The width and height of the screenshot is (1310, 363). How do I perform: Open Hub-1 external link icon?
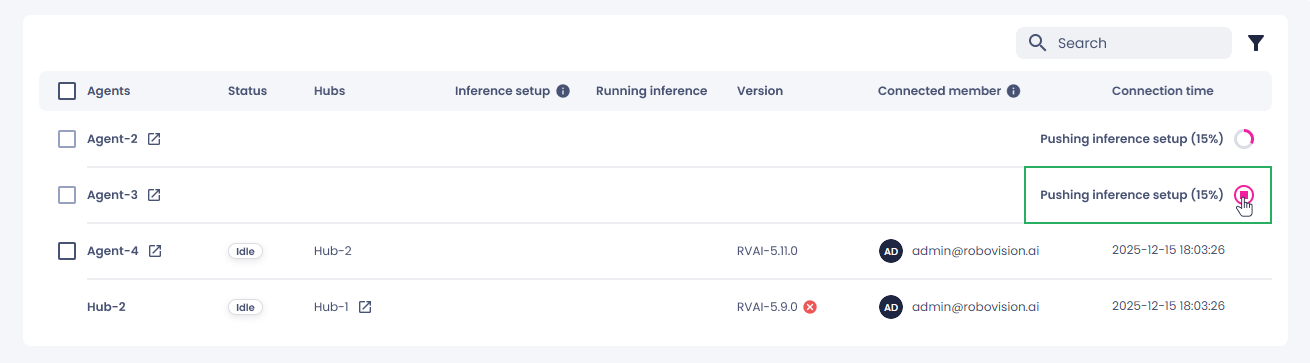click(x=365, y=307)
